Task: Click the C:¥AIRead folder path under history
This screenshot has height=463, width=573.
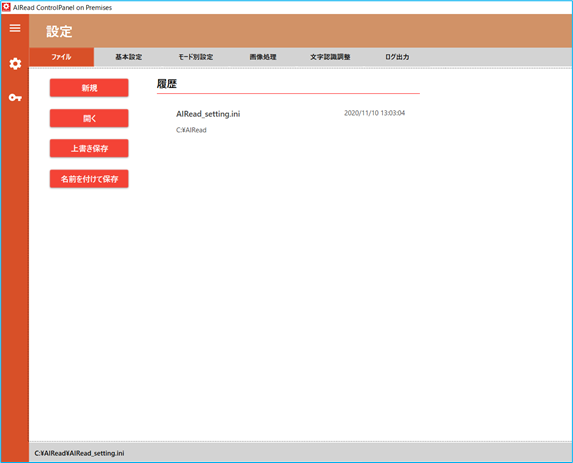Action: (191, 130)
